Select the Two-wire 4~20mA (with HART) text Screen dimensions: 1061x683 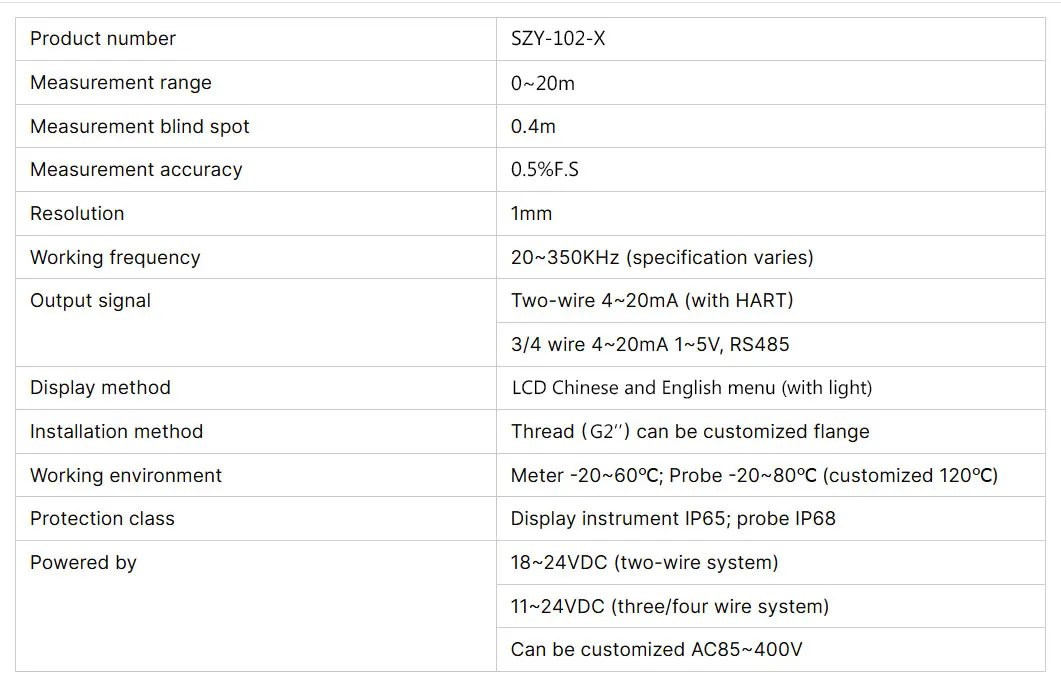652,300
